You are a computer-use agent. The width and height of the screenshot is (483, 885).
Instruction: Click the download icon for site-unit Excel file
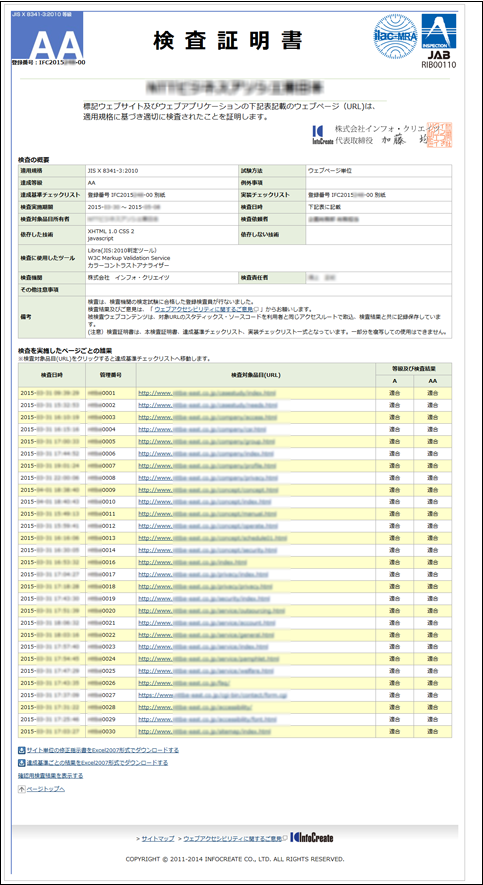21,750
